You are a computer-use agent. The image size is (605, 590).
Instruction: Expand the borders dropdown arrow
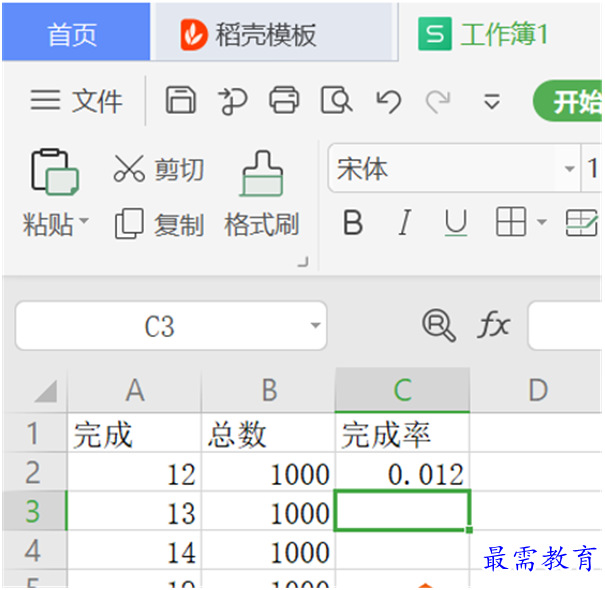tap(542, 222)
